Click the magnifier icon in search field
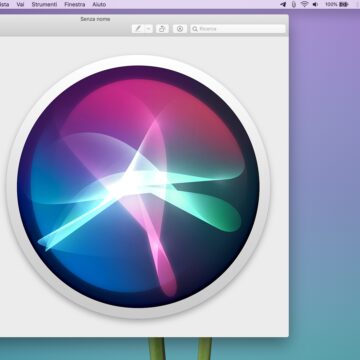Viewport: 360px width, 360px height. point(195,29)
